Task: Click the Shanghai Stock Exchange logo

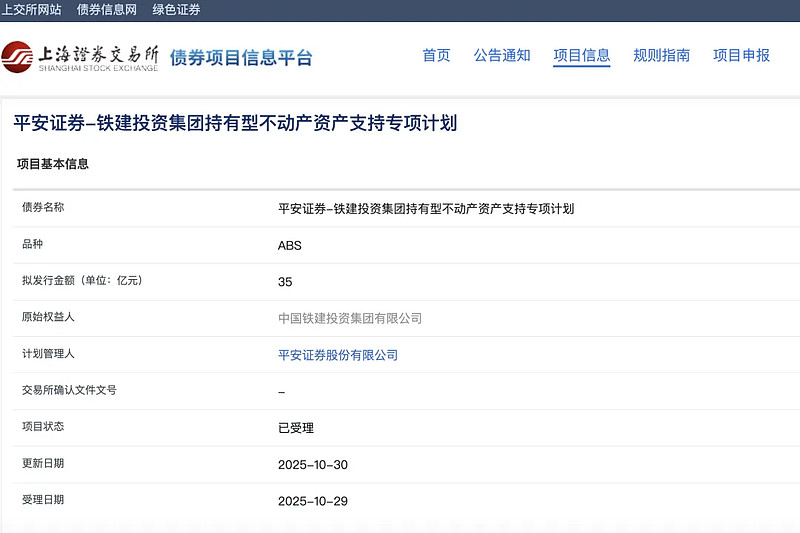Action: pos(80,57)
